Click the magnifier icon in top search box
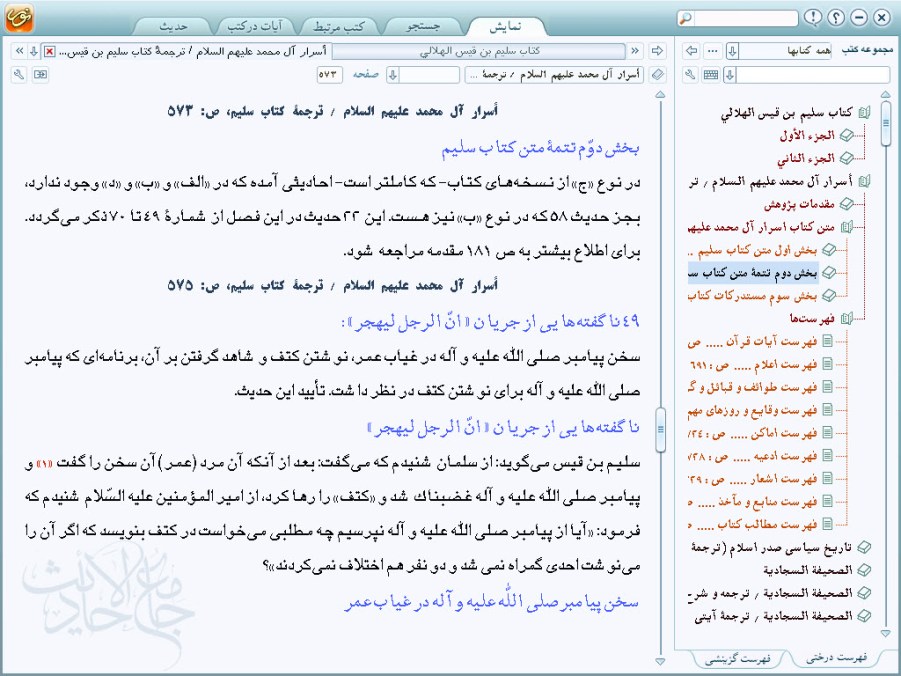Image resolution: width=901 pixels, height=676 pixels. [686, 18]
